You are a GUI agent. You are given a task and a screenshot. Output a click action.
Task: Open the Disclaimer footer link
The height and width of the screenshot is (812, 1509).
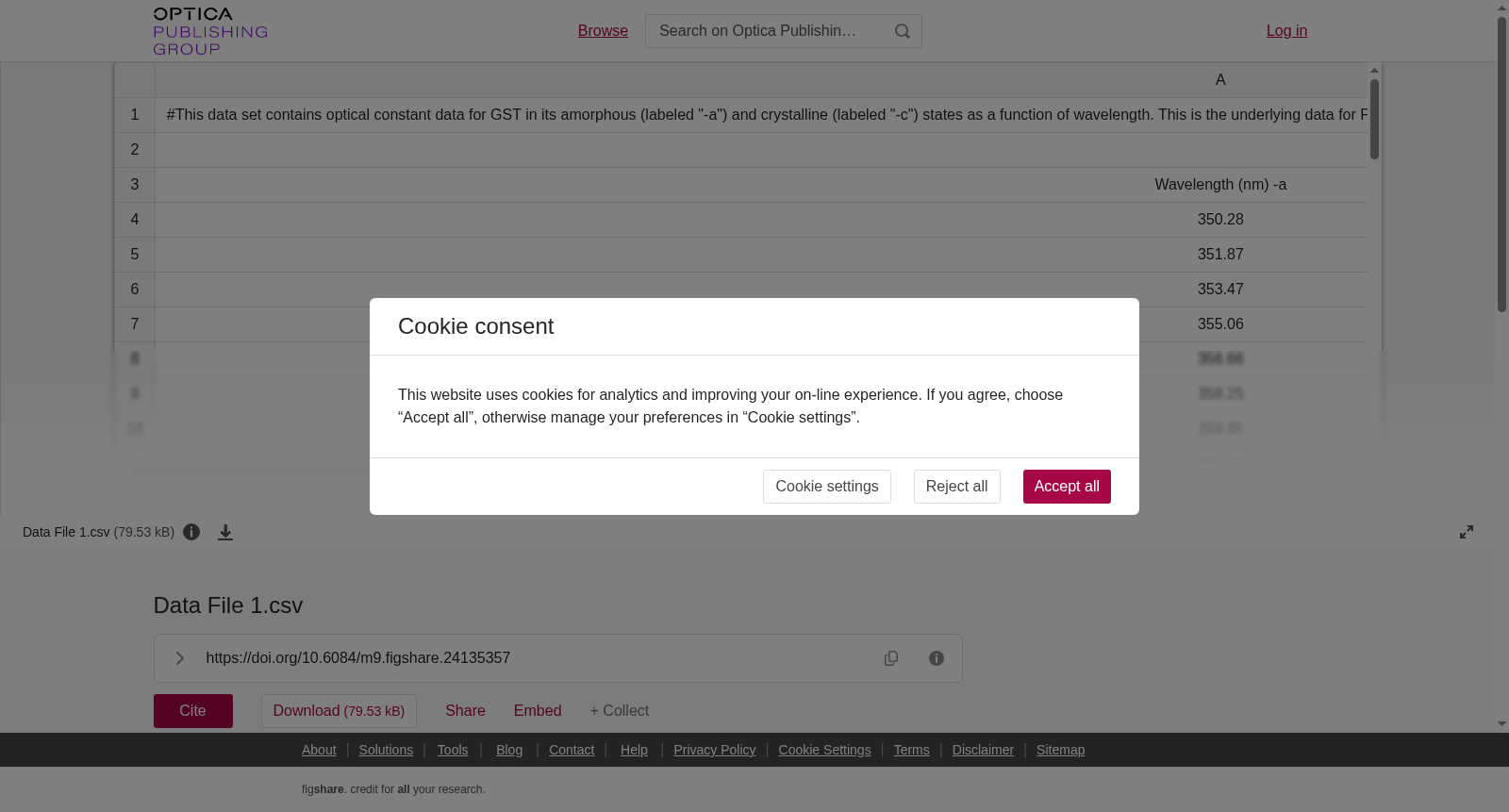tap(983, 750)
